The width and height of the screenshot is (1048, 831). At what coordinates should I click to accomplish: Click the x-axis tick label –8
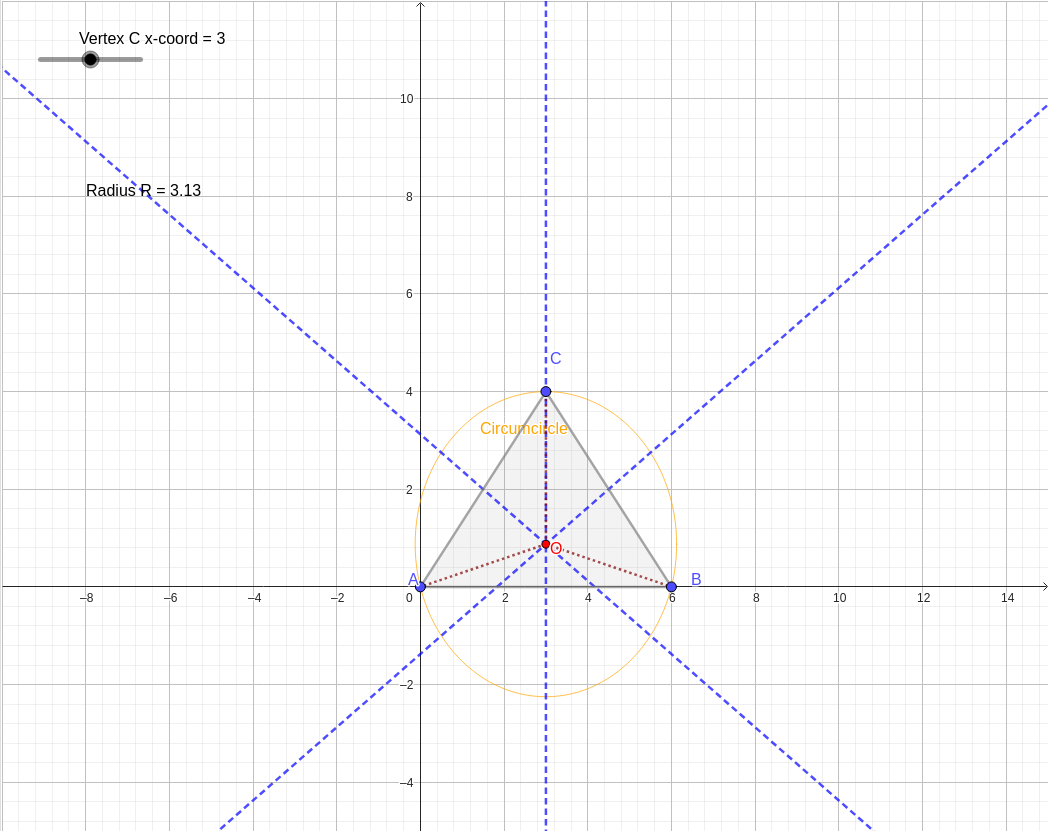click(86, 598)
